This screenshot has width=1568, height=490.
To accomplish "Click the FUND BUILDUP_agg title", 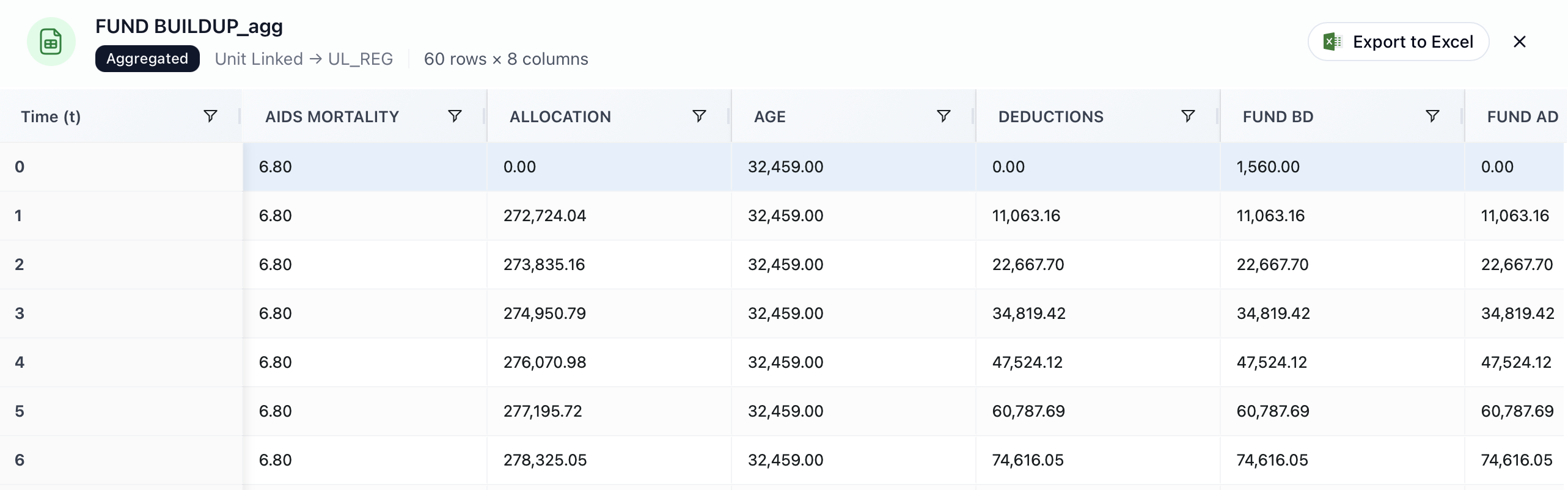I will click(x=189, y=26).
